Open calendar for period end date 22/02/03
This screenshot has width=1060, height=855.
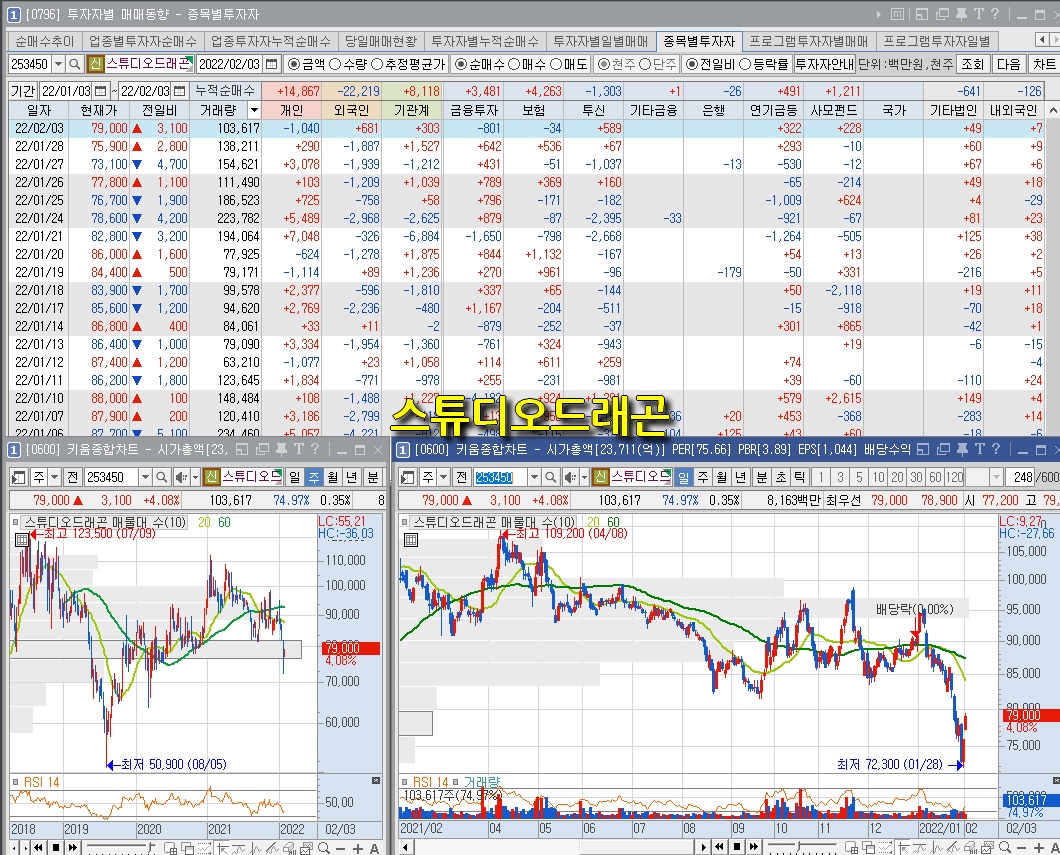[x=180, y=91]
